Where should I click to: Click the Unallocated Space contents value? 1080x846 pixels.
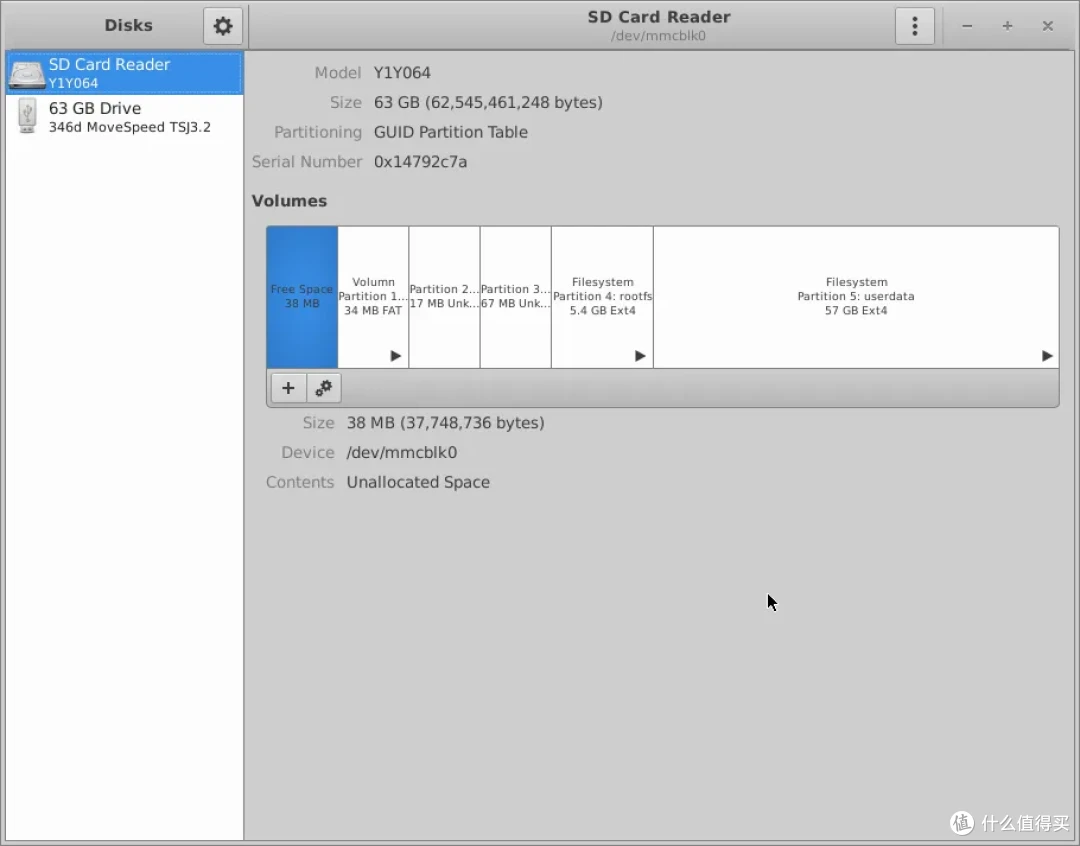[418, 482]
